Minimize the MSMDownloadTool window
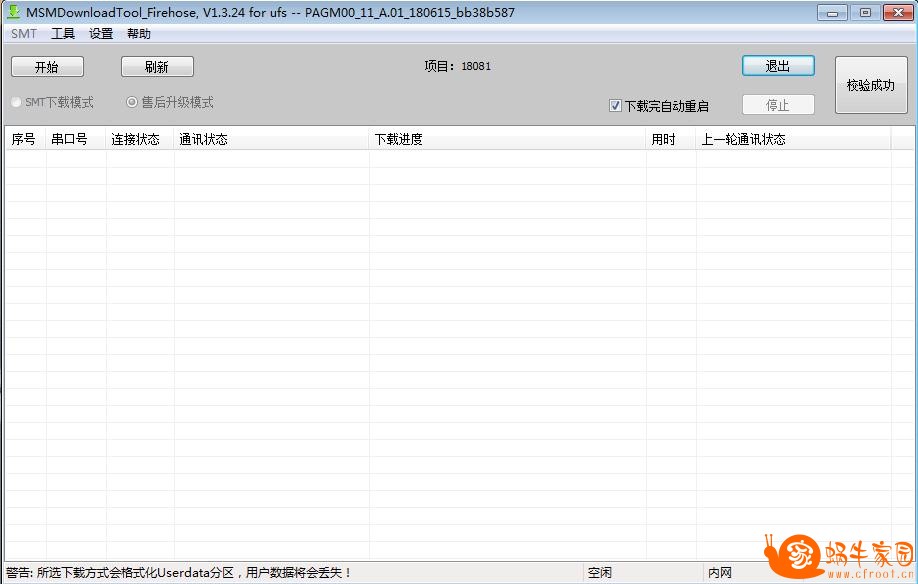Image resolution: width=918 pixels, height=584 pixels. pos(832,12)
